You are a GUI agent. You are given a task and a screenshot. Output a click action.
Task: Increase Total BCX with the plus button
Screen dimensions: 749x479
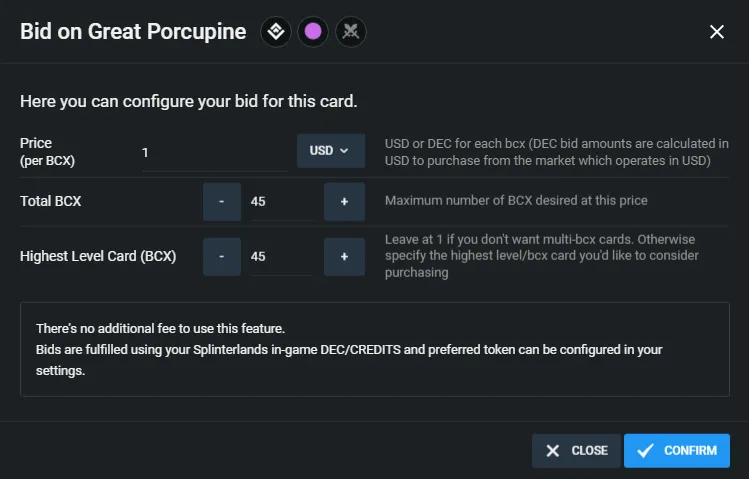[x=344, y=202]
